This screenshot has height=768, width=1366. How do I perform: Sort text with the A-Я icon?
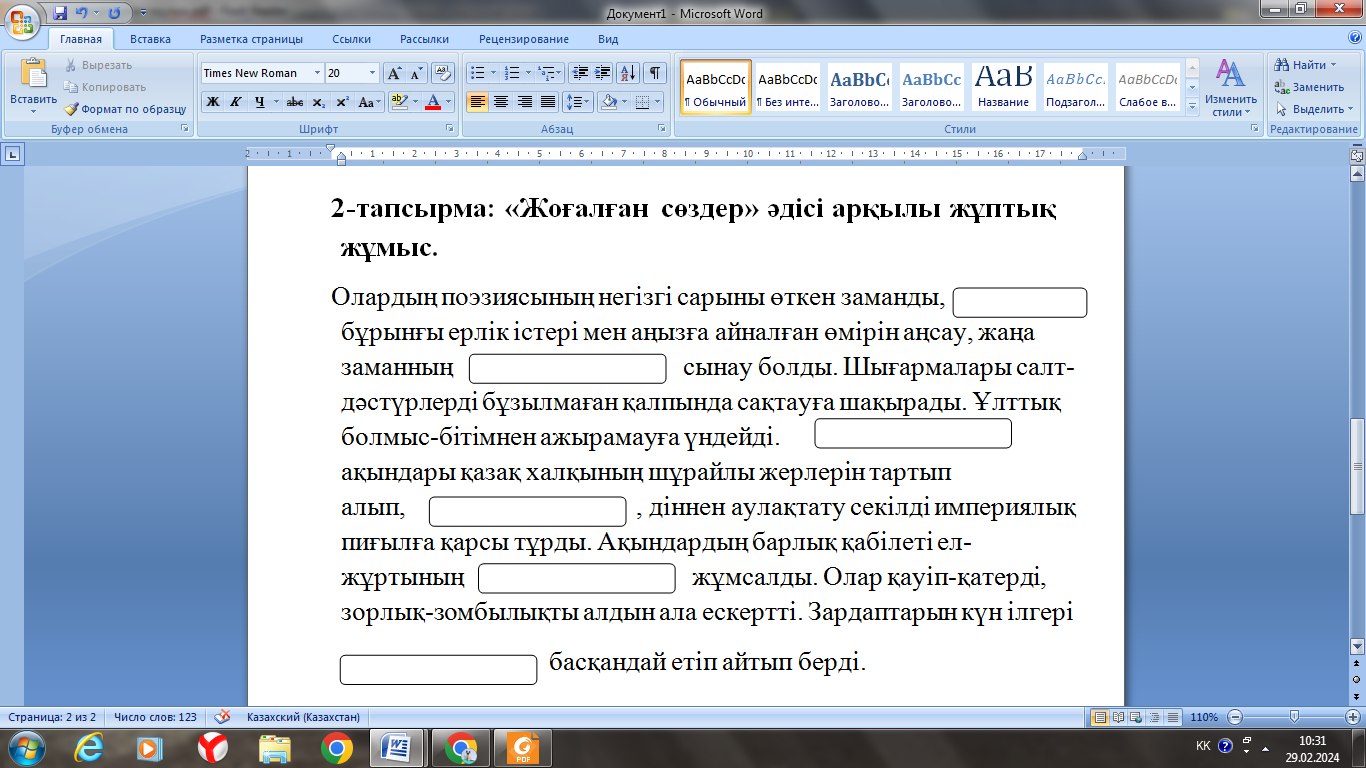(x=628, y=73)
